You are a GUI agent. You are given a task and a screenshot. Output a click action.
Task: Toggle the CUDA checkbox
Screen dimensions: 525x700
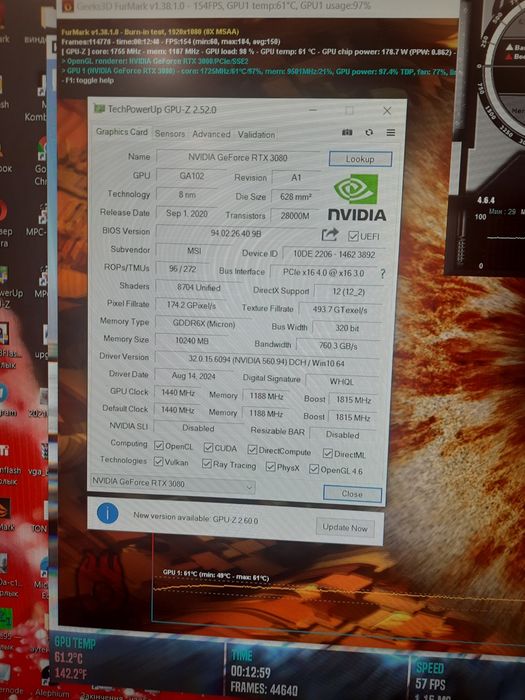[x=208, y=447]
